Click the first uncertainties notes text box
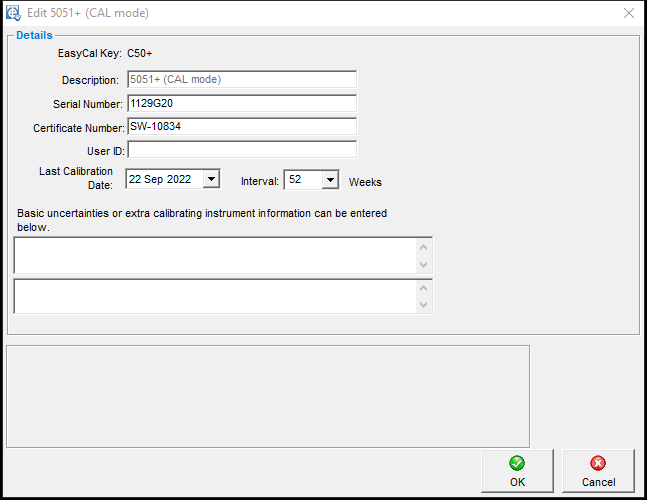This screenshot has height=500, width=647. (x=215, y=255)
